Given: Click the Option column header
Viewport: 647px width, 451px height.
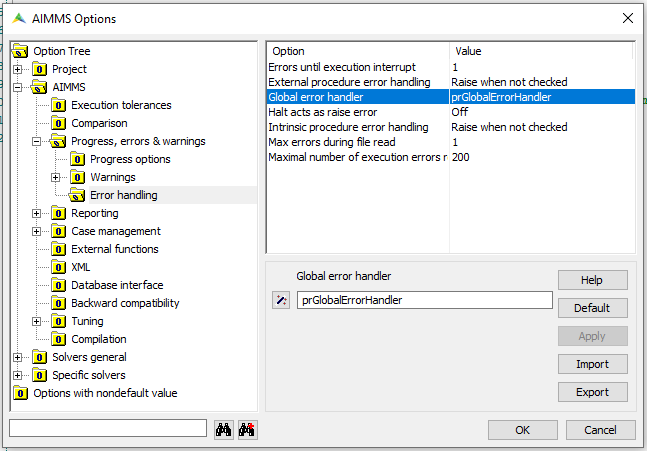Looking at the screenshot, I should (358, 51).
